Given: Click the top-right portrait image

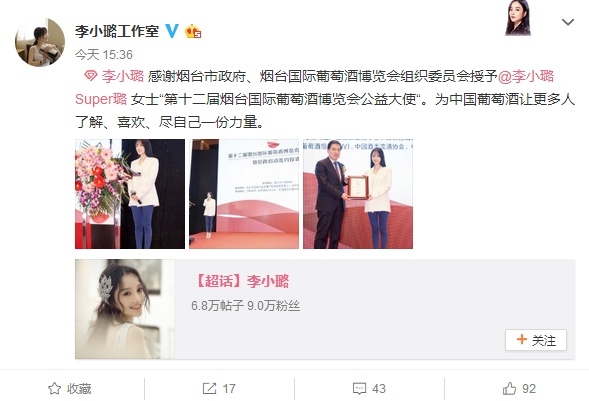Looking at the screenshot, I should click(x=518, y=18).
